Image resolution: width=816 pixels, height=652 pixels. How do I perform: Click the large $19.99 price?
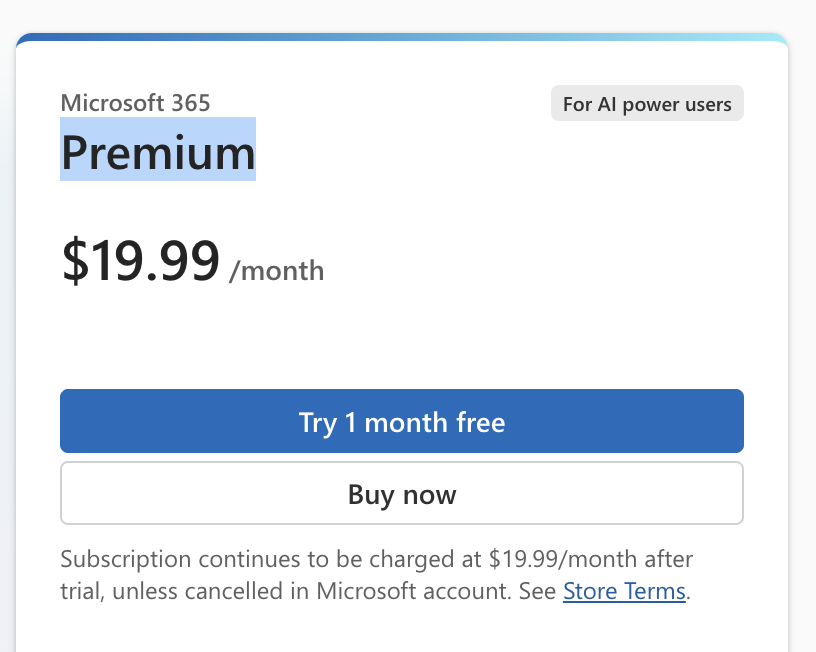click(x=140, y=261)
